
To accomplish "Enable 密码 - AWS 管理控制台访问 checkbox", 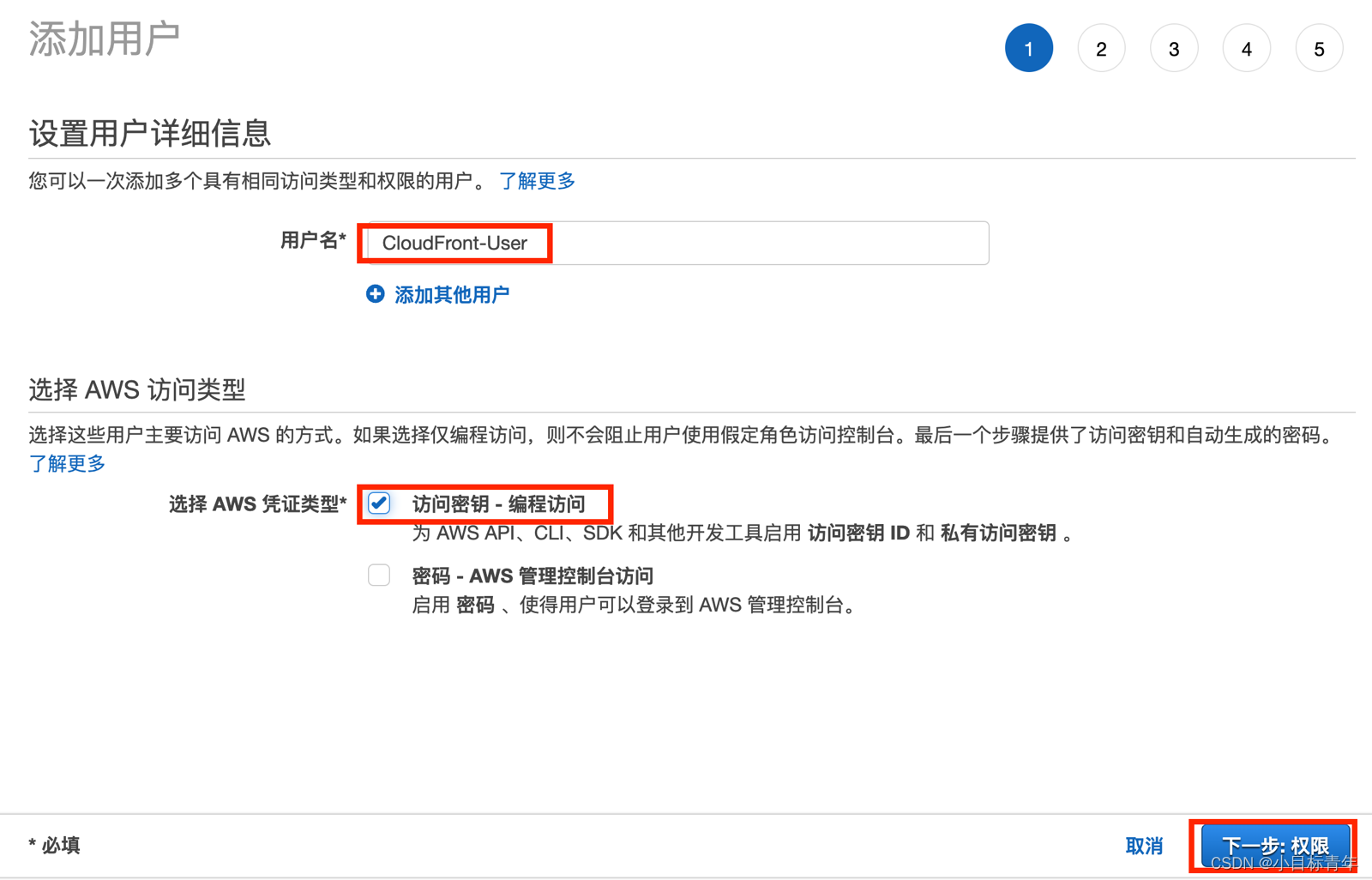I will [x=378, y=575].
